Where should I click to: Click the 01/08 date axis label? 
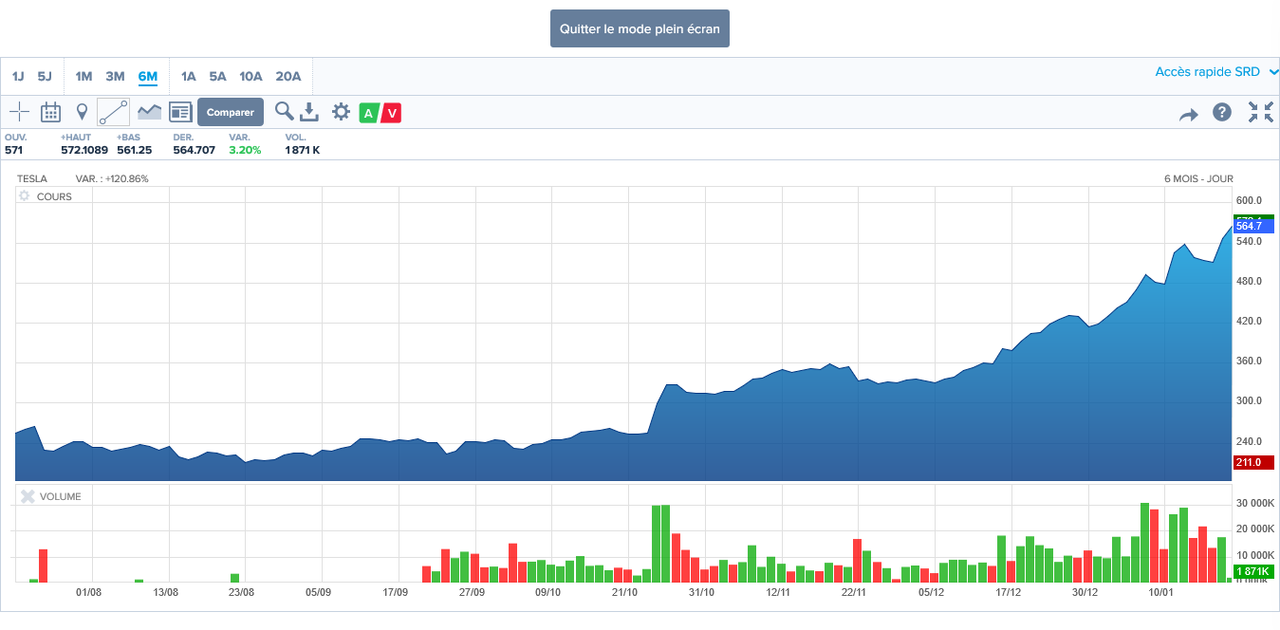(90, 592)
